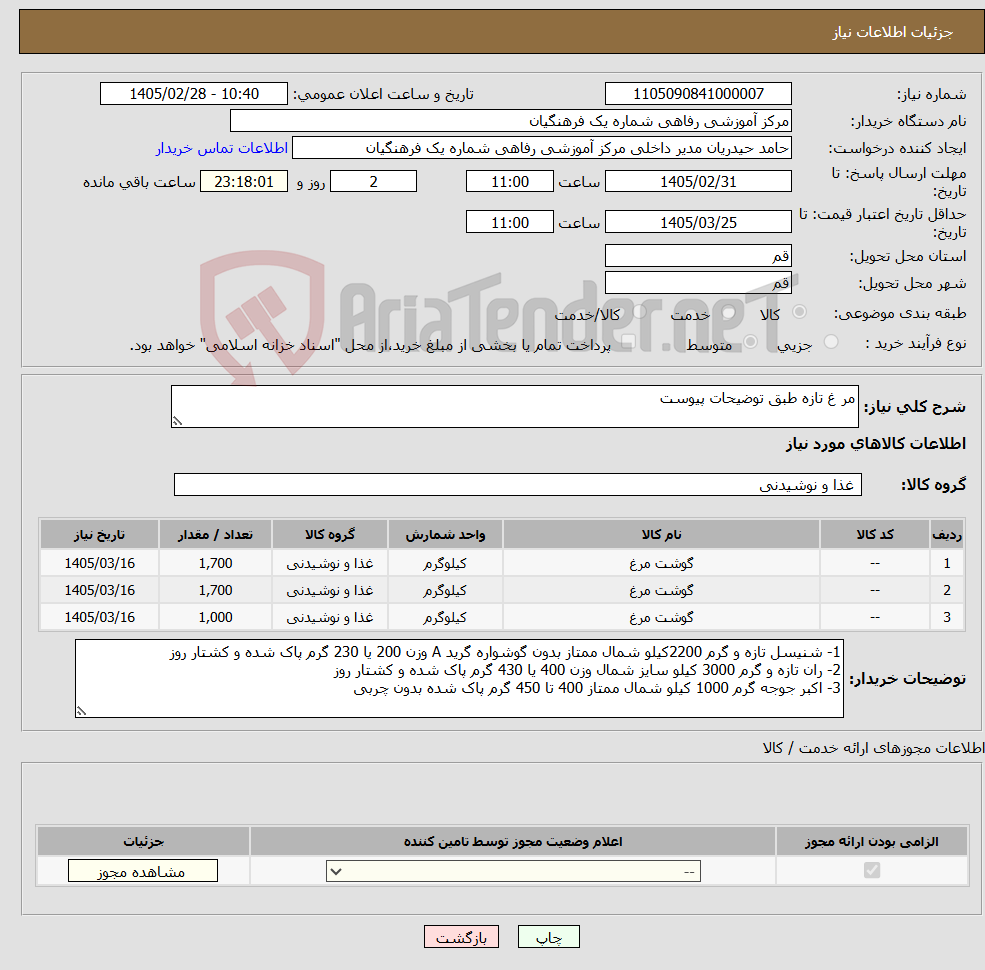985x970 pixels.
Task: Click the گروه کالا column header
Action: pyautogui.click(x=330, y=535)
